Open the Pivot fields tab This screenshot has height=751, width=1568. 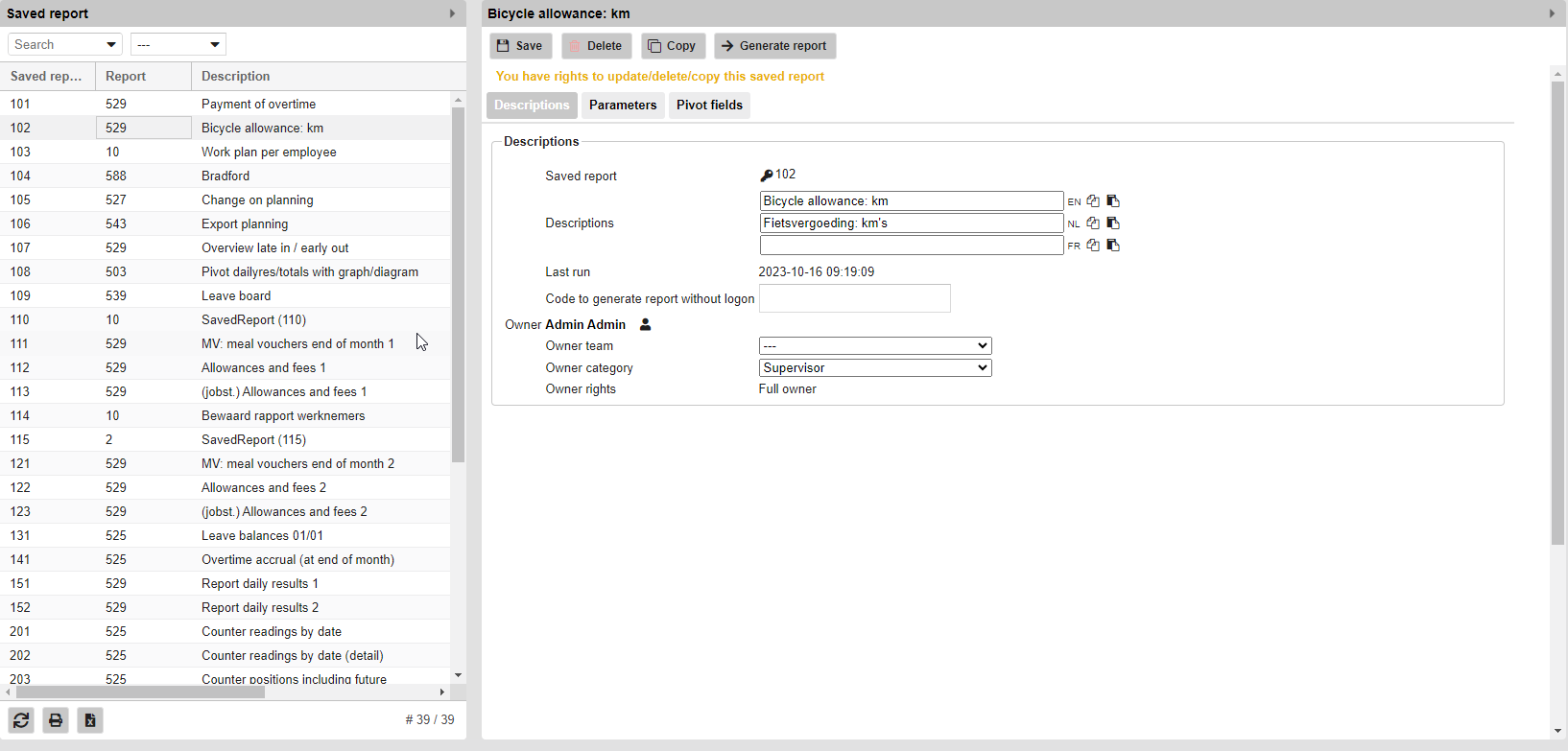coord(709,106)
